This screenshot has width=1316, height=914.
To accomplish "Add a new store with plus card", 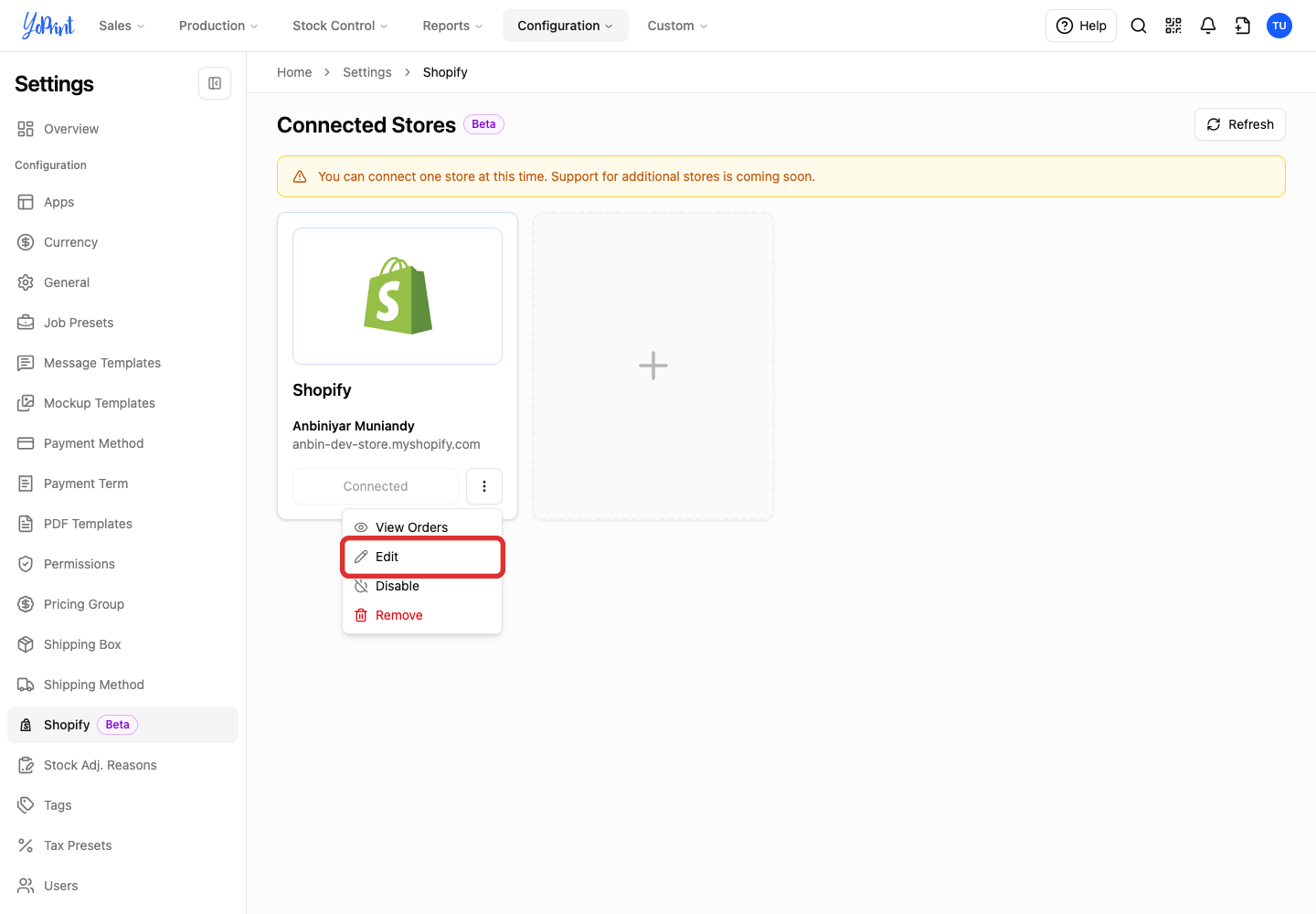I will coord(653,367).
